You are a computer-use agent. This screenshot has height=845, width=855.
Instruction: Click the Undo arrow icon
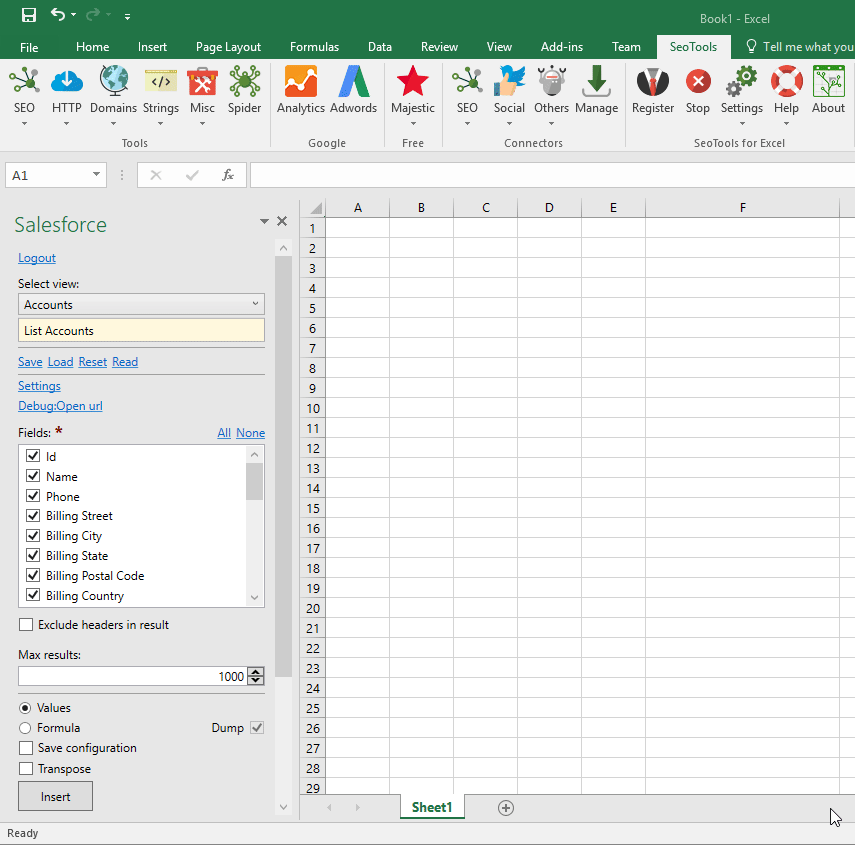[58, 14]
